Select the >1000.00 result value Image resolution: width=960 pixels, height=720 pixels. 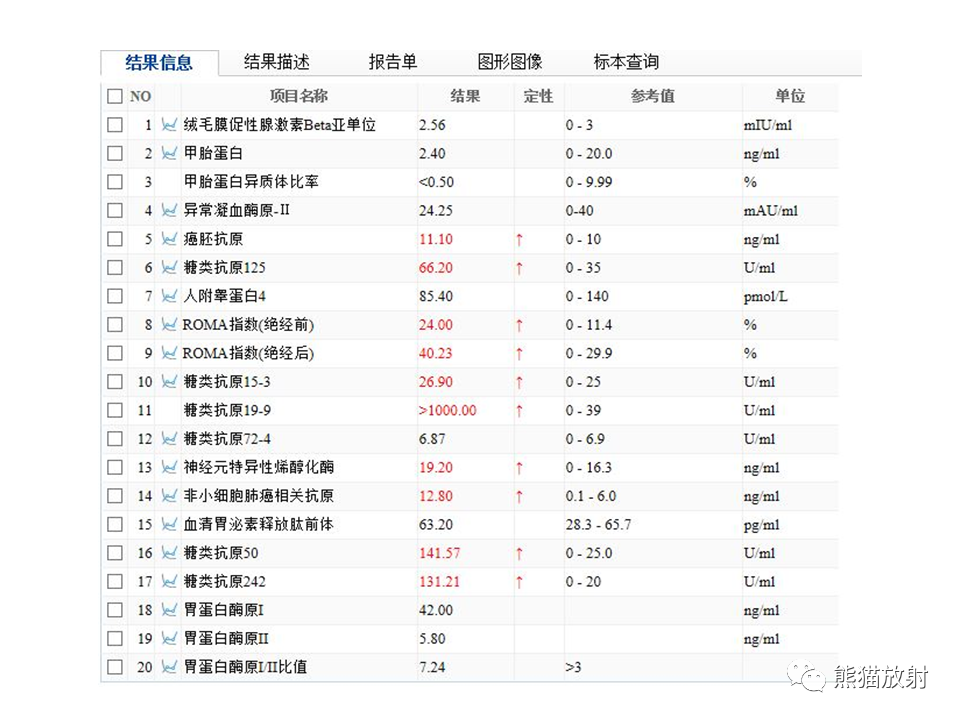pyautogui.click(x=448, y=410)
